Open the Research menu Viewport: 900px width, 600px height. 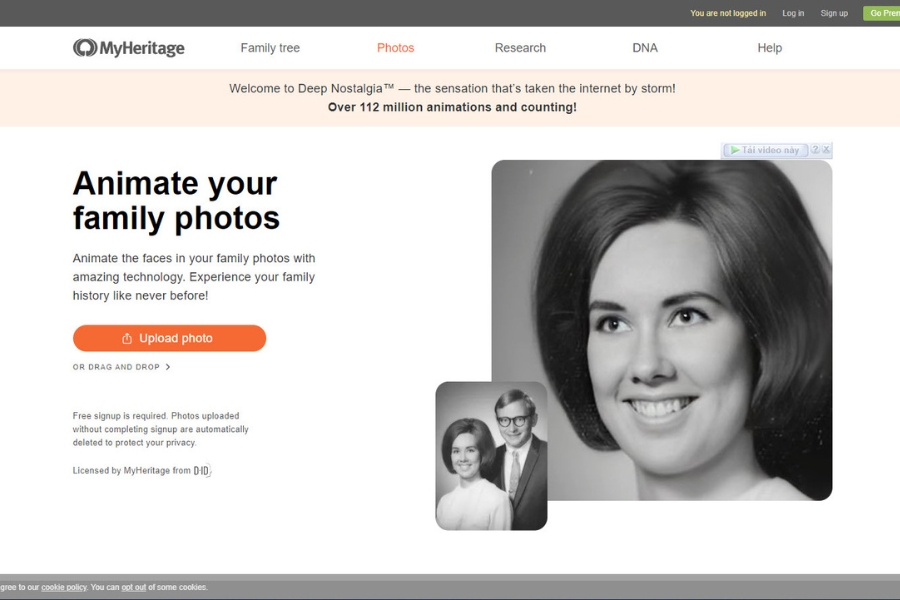coord(520,48)
